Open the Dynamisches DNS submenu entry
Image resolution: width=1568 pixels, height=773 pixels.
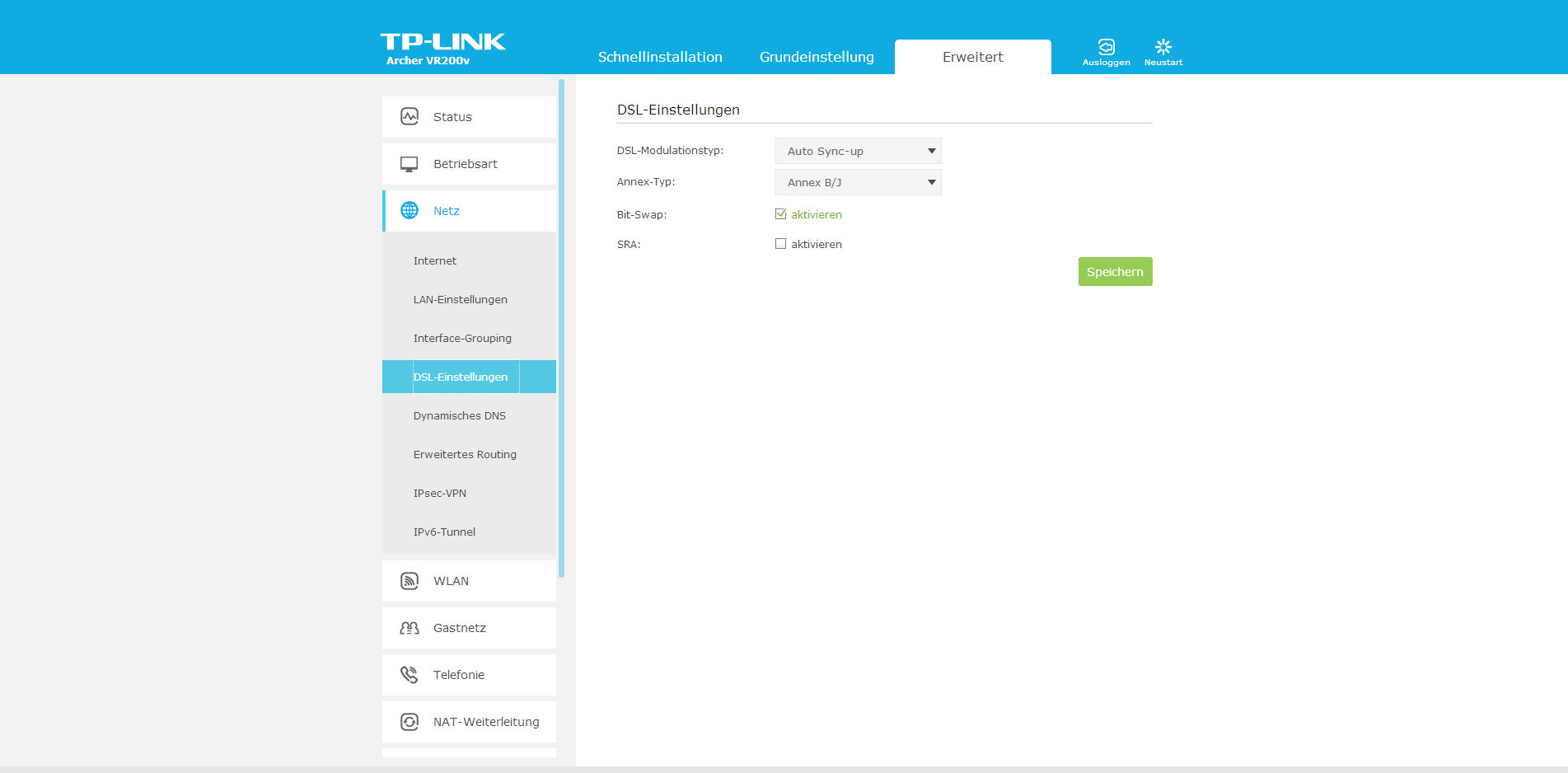460,416
